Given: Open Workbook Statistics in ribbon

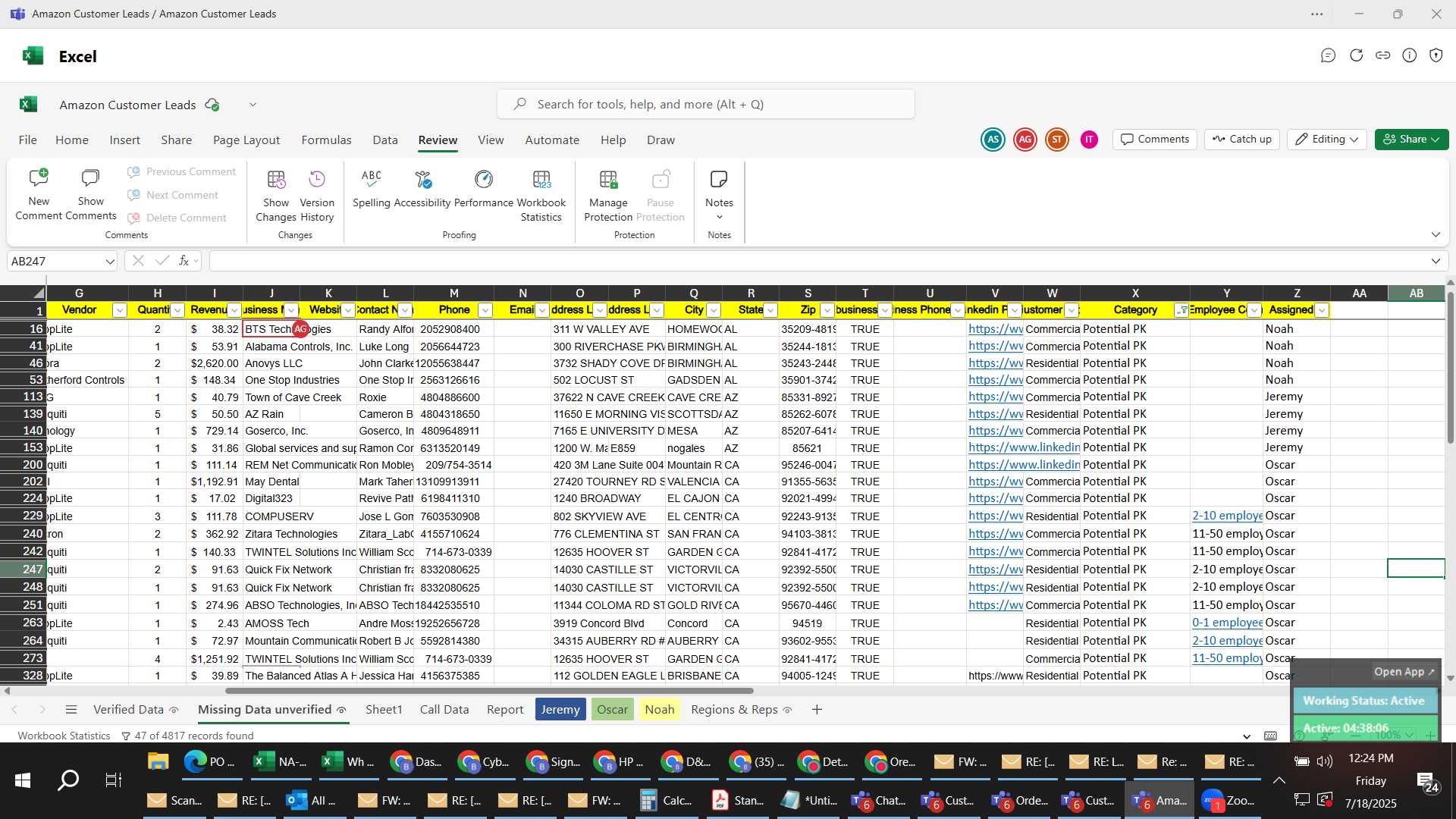Looking at the screenshot, I should (x=541, y=196).
